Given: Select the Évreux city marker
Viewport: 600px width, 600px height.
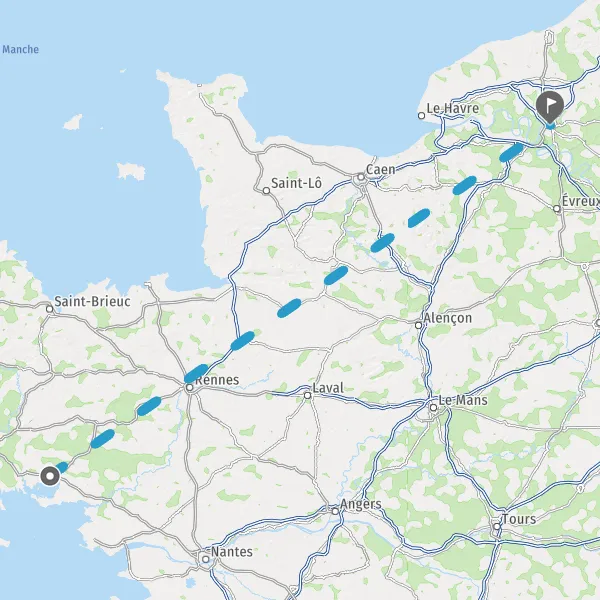Looking at the screenshot, I should click(x=557, y=209).
